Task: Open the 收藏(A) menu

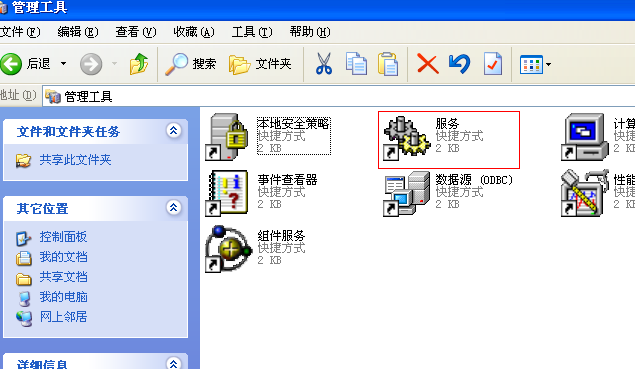Action: click(x=194, y=32)
